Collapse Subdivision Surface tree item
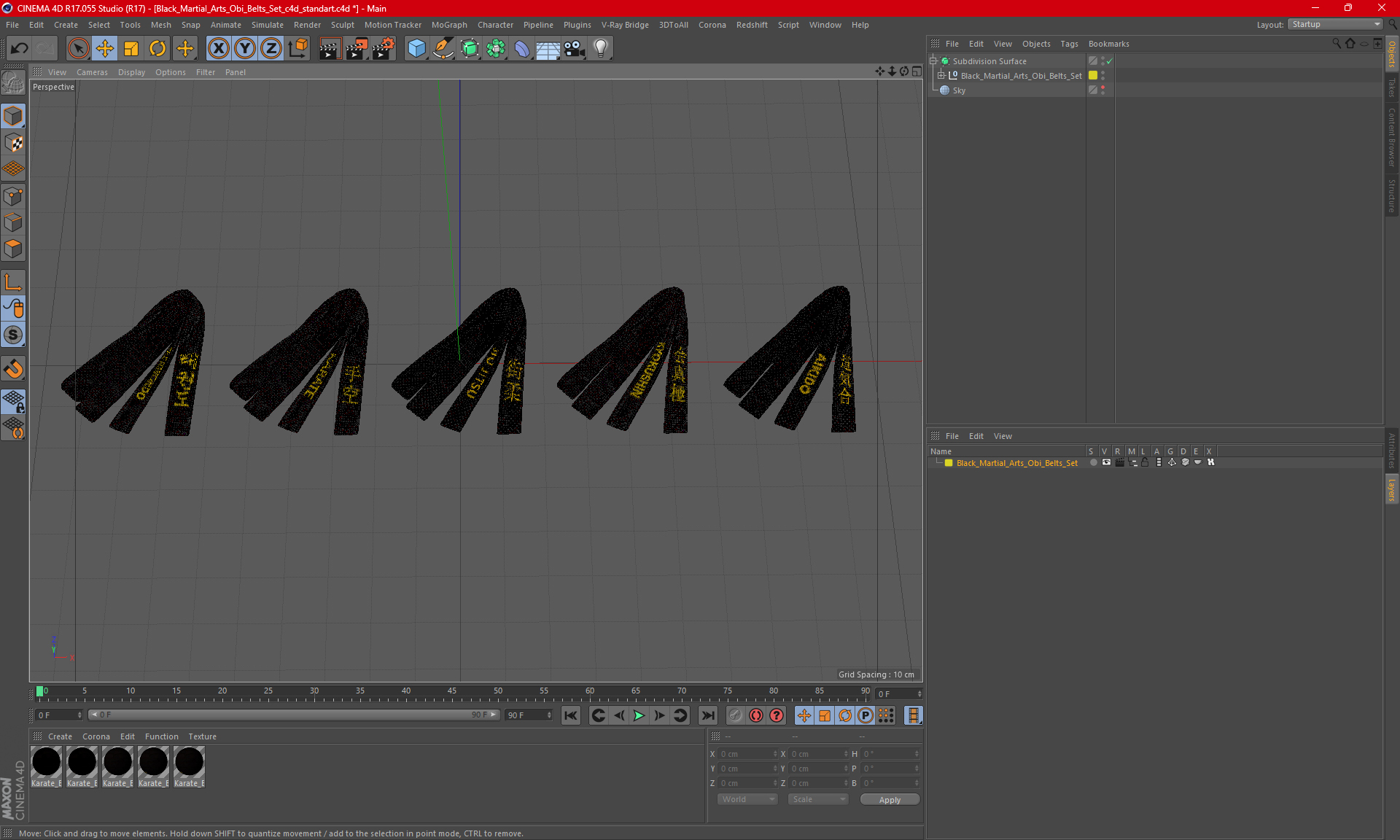Image resolution: width=1400 pixels, height=840 pixels. [x=933, y=61]
